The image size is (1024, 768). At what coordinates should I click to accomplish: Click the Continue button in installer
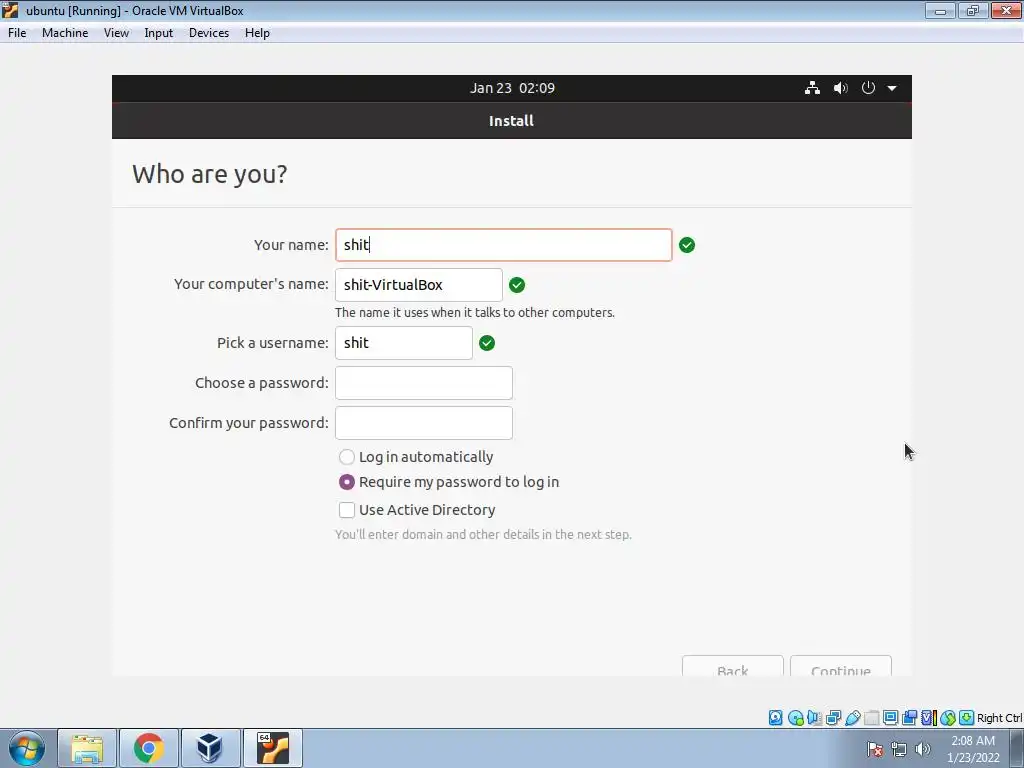(841, 666)
